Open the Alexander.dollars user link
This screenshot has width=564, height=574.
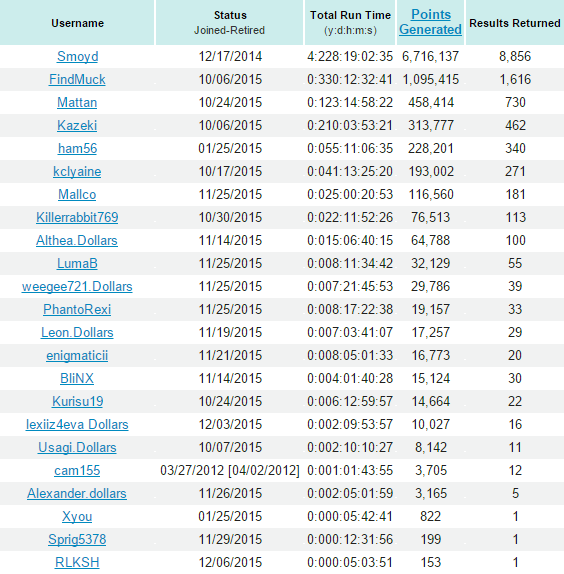click(77, 493)
